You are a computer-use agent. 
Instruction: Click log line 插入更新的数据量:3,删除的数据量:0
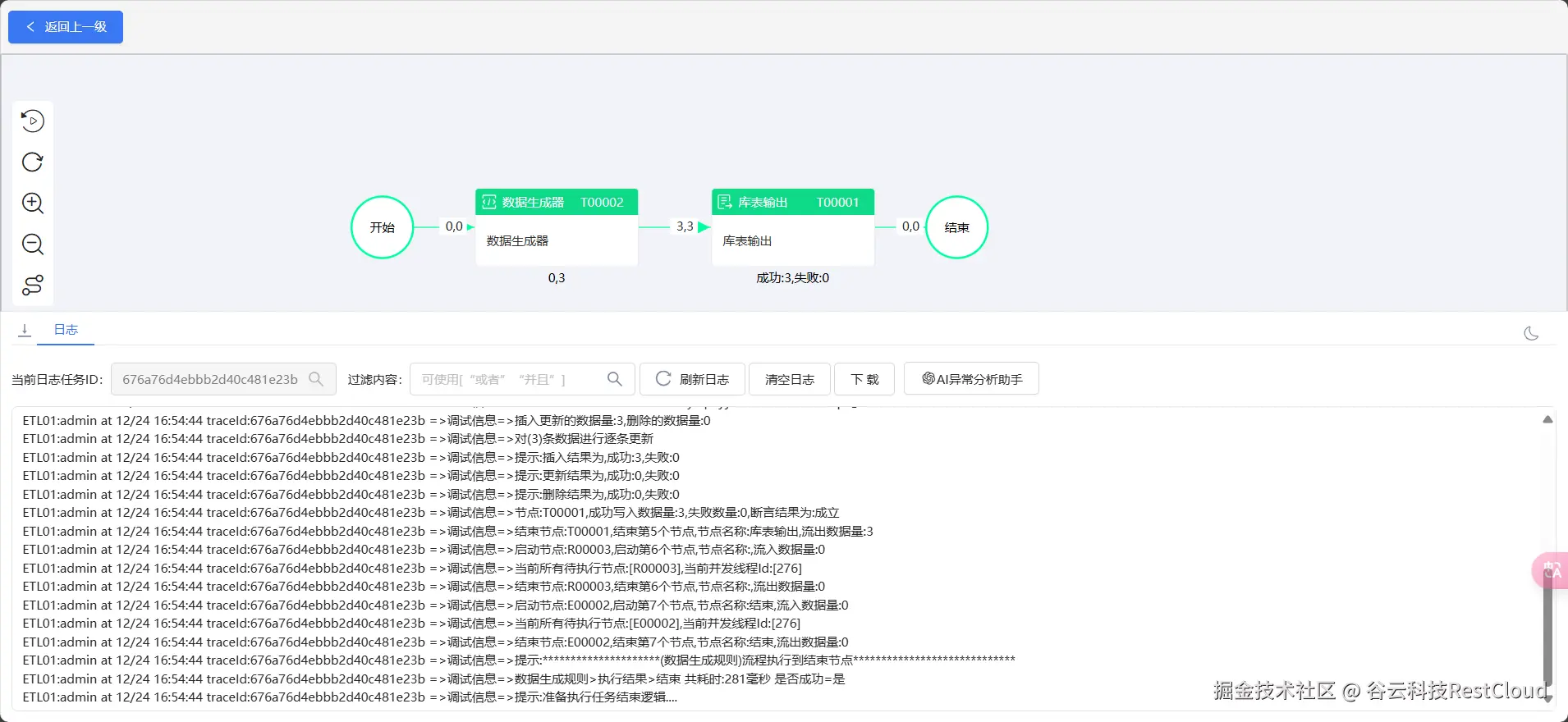(366, 421)
